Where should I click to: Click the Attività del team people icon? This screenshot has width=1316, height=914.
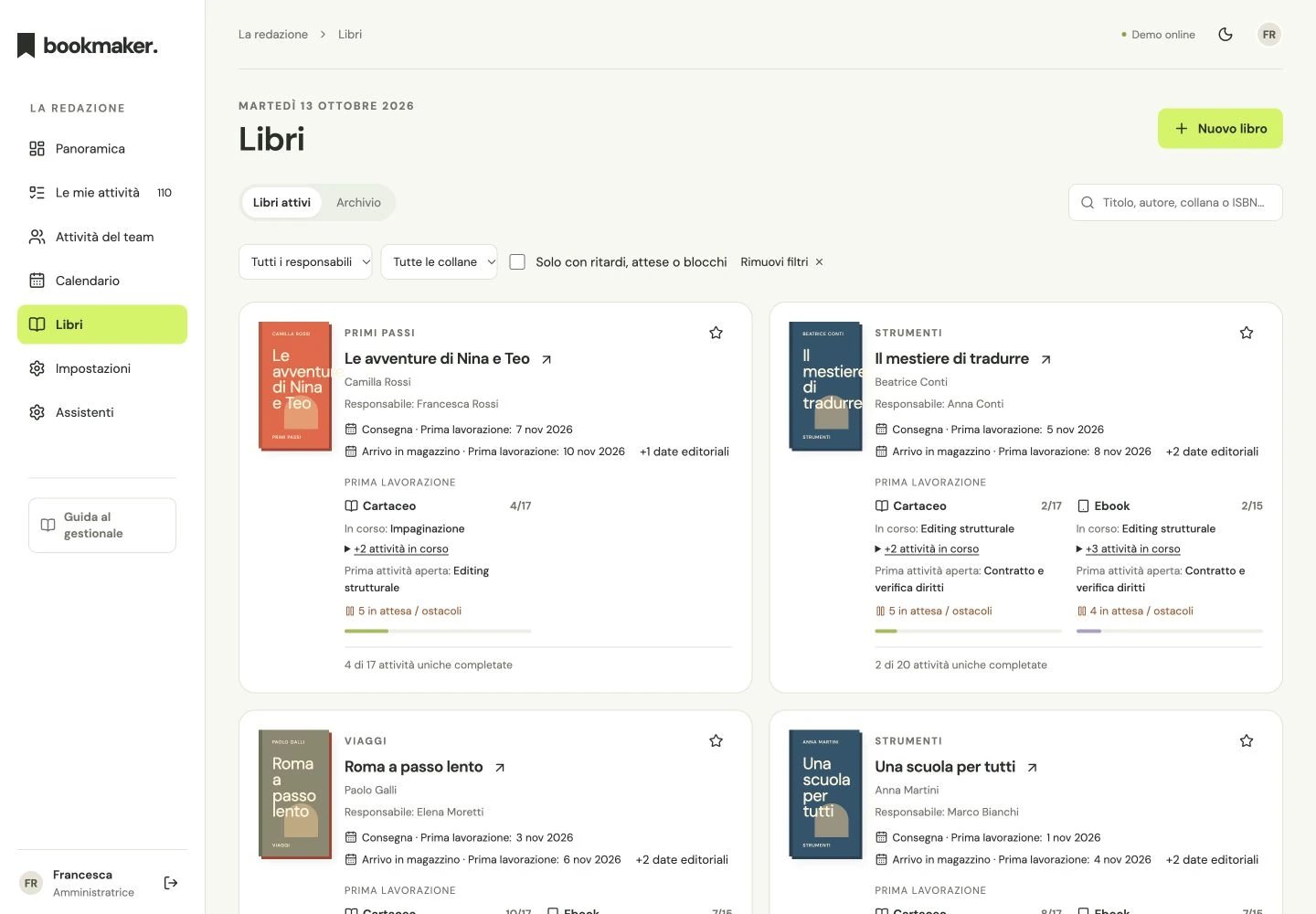click(37, 237)
